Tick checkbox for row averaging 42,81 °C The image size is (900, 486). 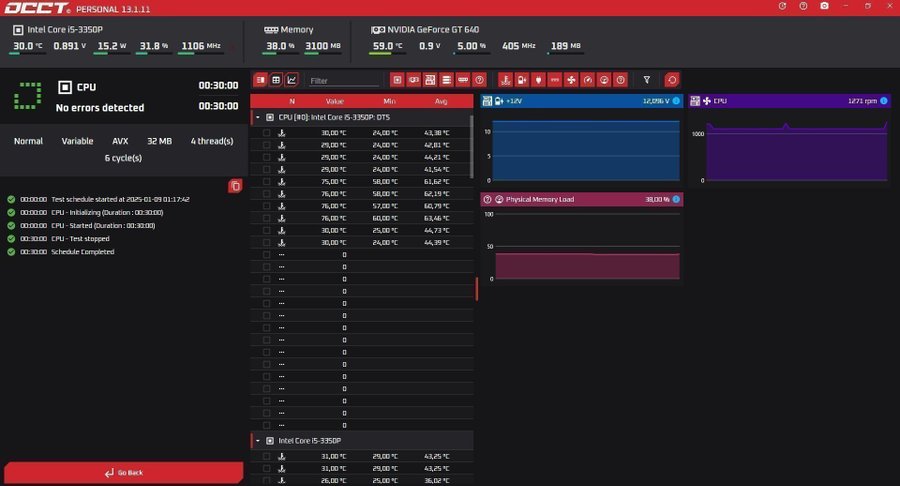pos(266,145)
